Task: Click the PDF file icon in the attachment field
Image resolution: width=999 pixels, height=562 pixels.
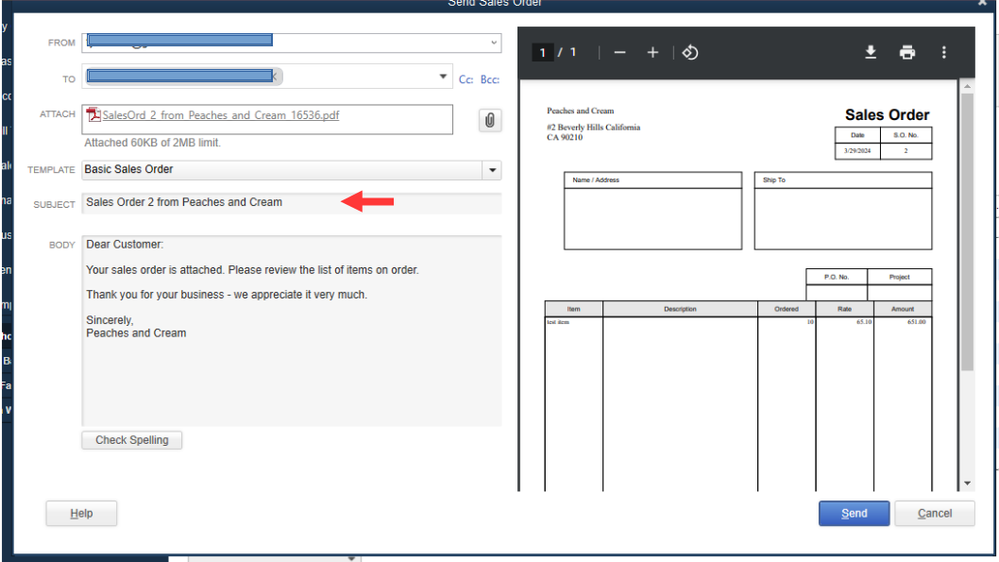Action: tap(94, 115)
